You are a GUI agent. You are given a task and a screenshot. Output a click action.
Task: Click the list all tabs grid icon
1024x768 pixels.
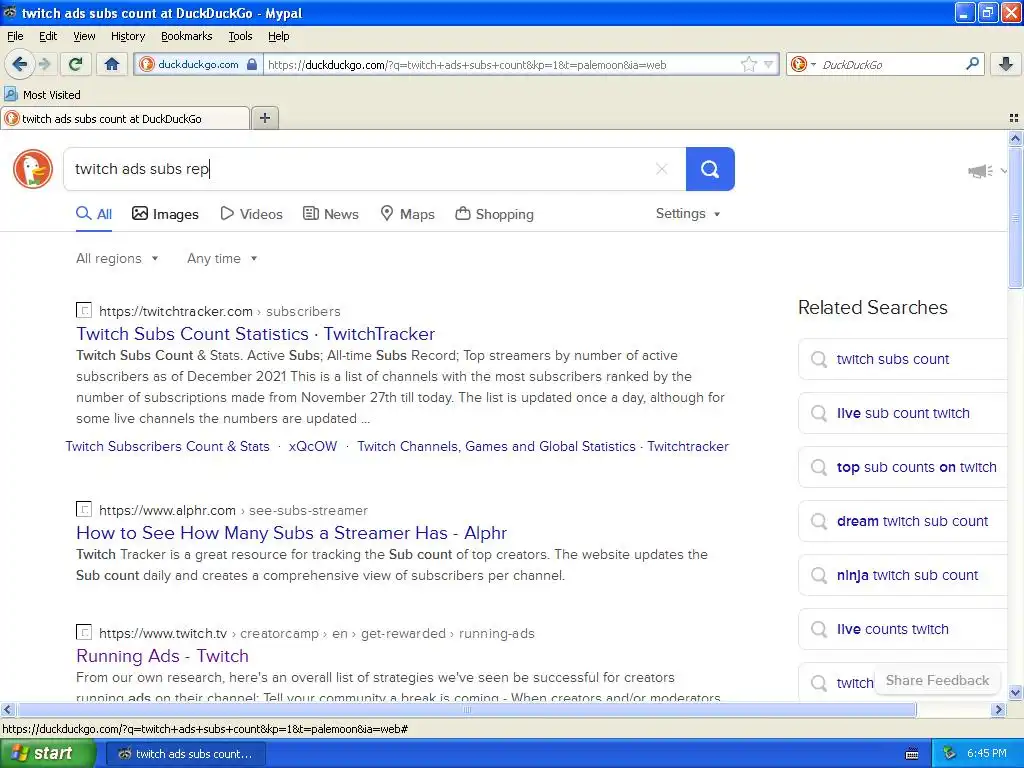tap(1014, 118)
